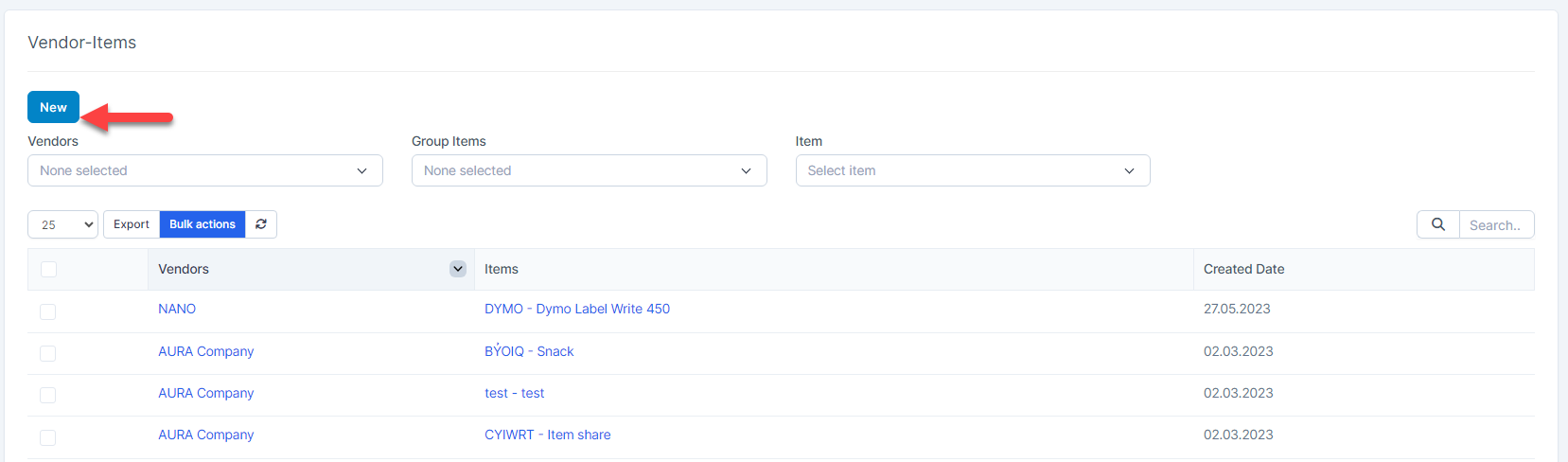
Task: Check the NANO row checkbox
Action: click(x=48, y=311)
